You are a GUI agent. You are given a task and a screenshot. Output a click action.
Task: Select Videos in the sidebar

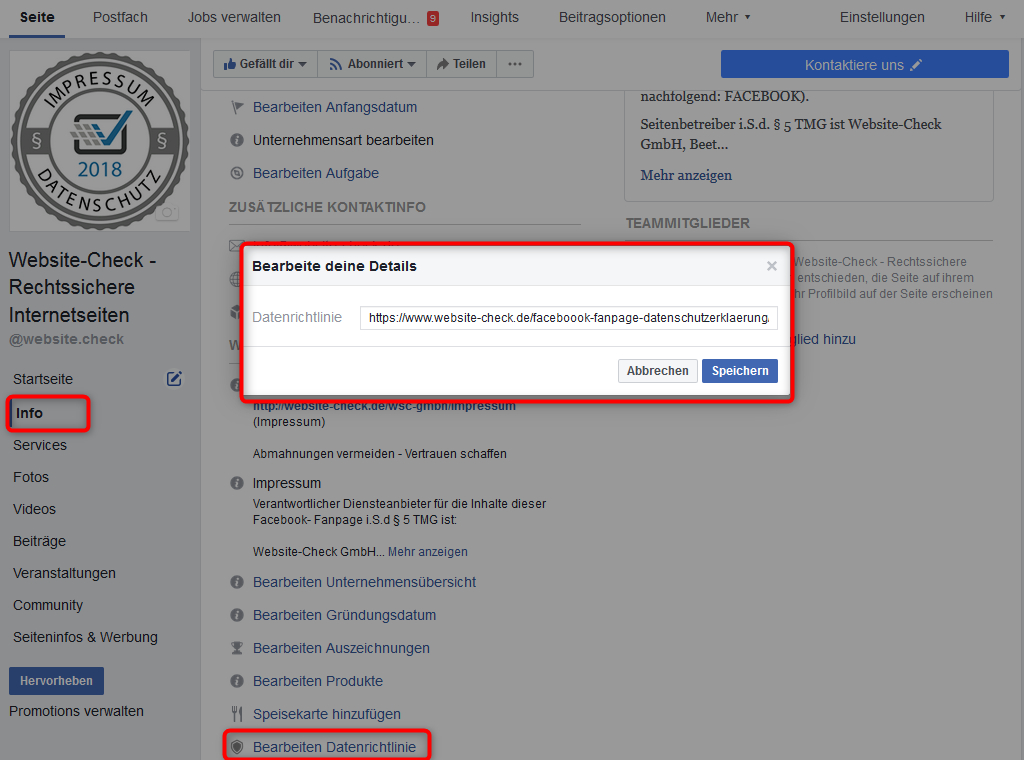[x=34, y=509]
